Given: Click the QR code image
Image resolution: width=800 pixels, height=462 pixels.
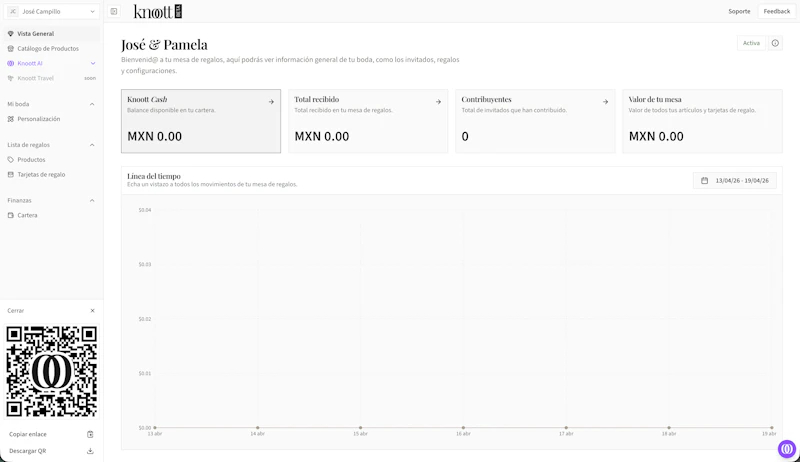Looking at the screenshot, I should [52, 371].
